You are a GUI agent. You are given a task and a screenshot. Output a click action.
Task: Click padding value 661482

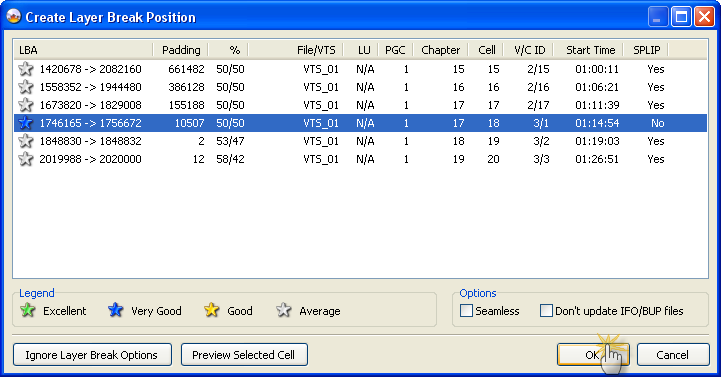(186, 69)
